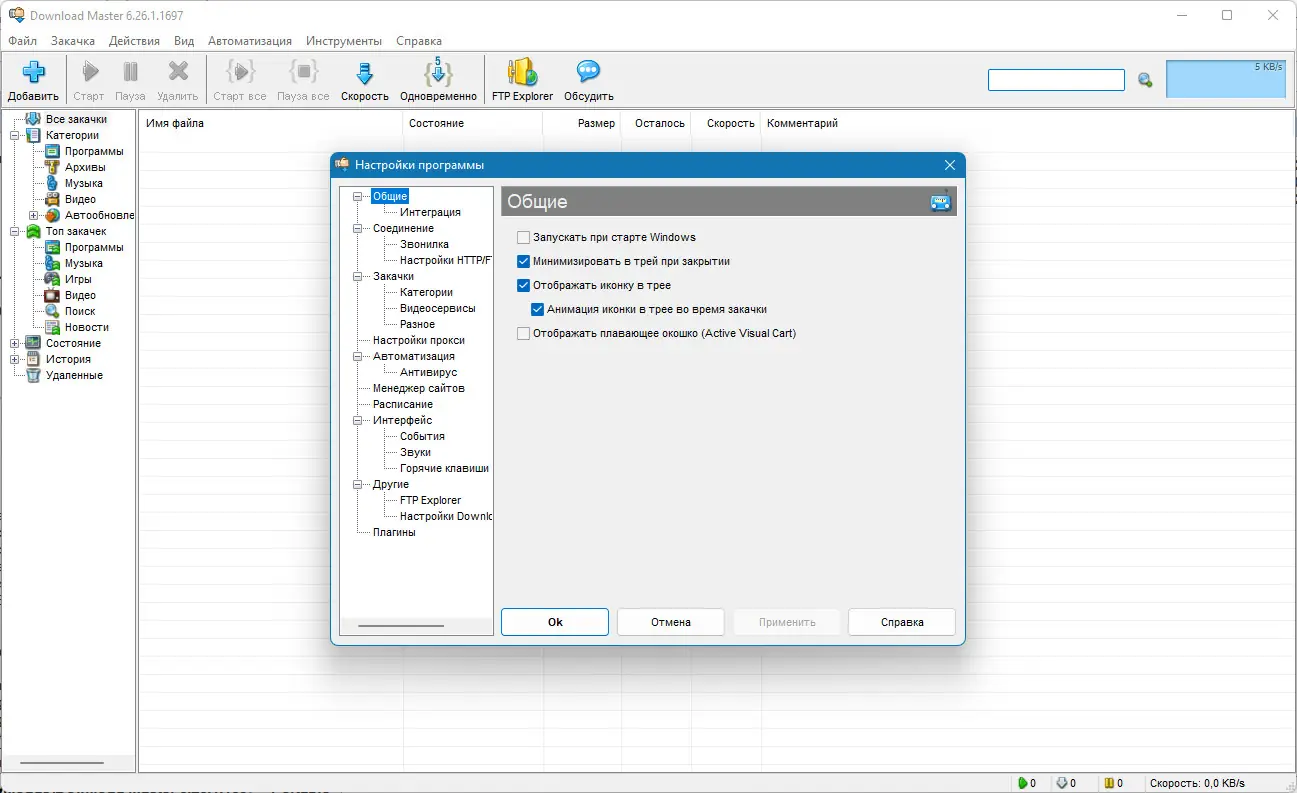Click the Состояние icon in sidebar
This screenshot has height=793, width=1297.
pos(33,343)
